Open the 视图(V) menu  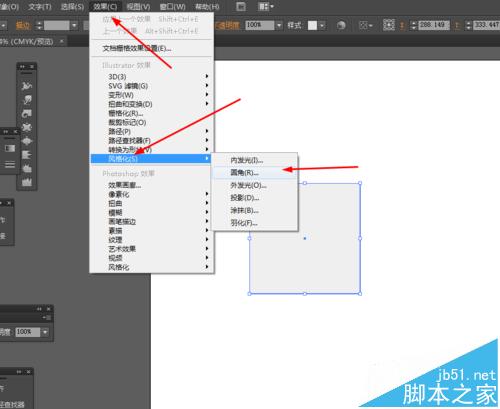(x=138, y=7)
